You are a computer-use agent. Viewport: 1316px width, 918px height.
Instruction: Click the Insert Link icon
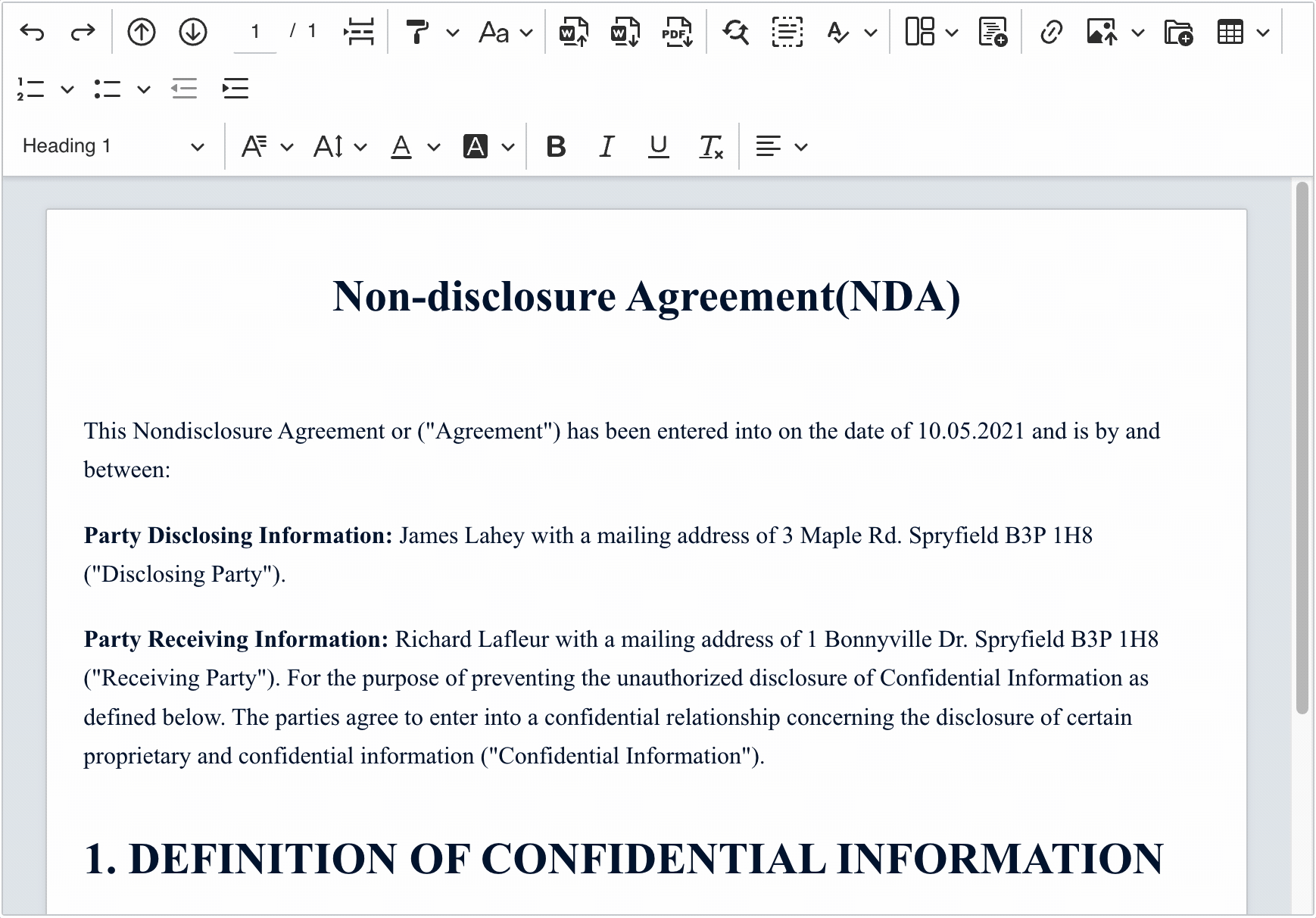[x=1051, y=32]
